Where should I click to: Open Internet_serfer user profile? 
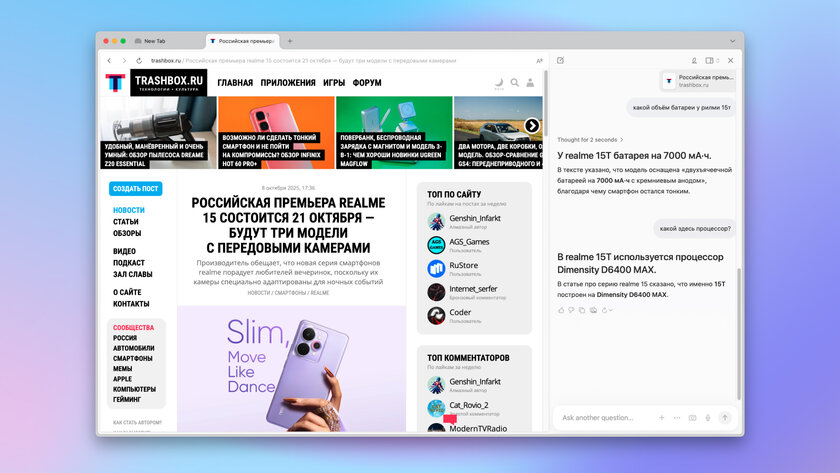(x=473, y=289)
